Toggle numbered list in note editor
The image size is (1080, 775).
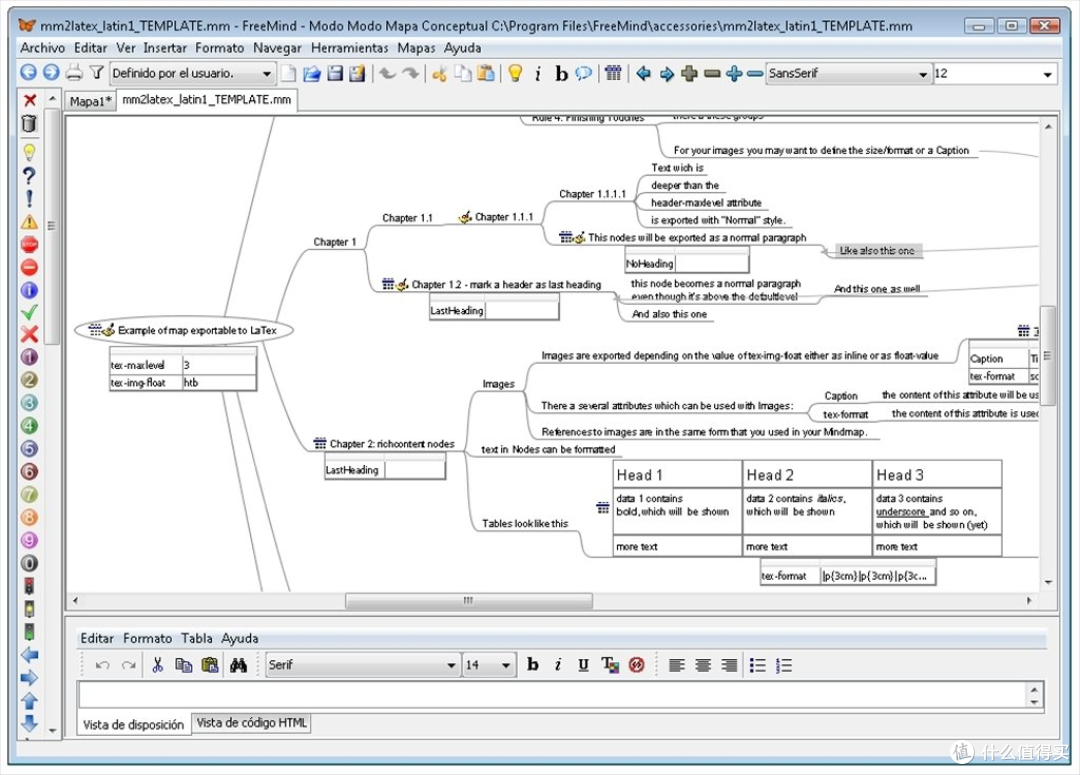[x=784, y=665]
